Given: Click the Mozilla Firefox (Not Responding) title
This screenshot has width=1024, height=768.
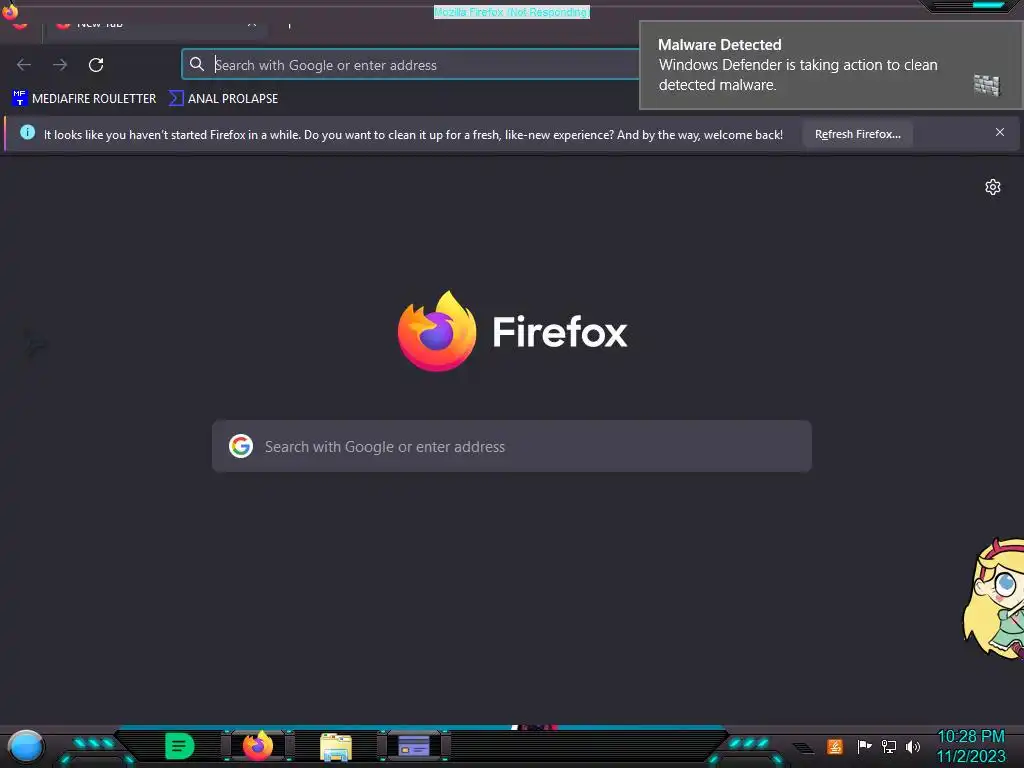Looking at the screenshot, I should pyautogui.click(x=511, y=12).
